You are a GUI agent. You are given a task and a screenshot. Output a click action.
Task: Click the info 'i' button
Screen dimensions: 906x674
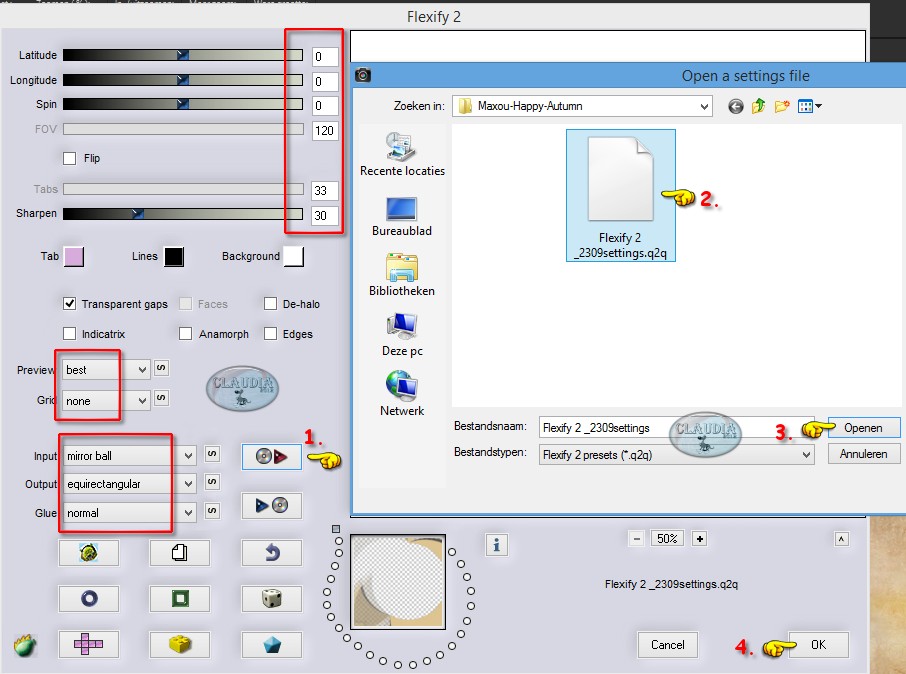pyautogui.click(x=496, y=545)
